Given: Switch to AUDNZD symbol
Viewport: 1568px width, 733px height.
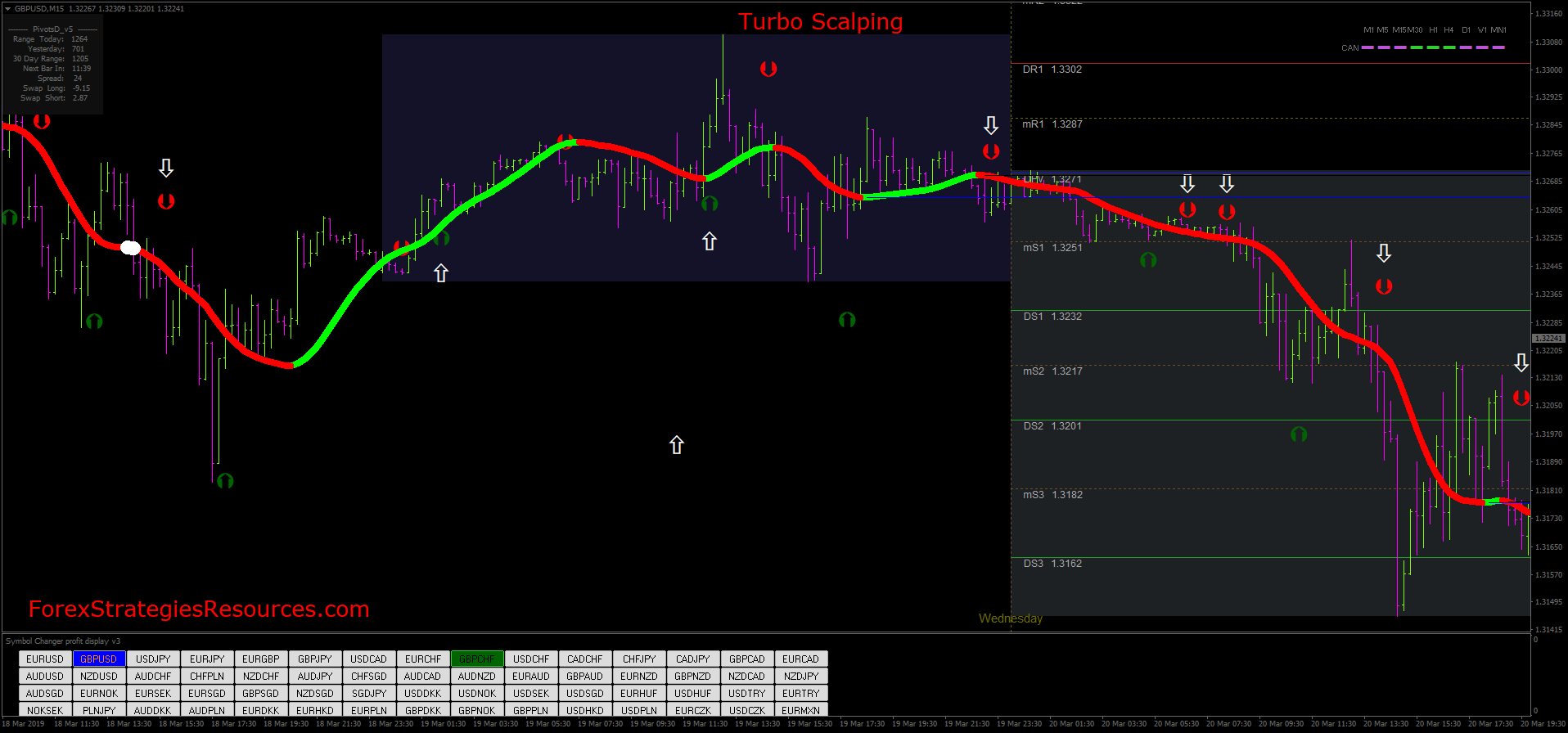Looking at the screenshot, I should [477, 677].
